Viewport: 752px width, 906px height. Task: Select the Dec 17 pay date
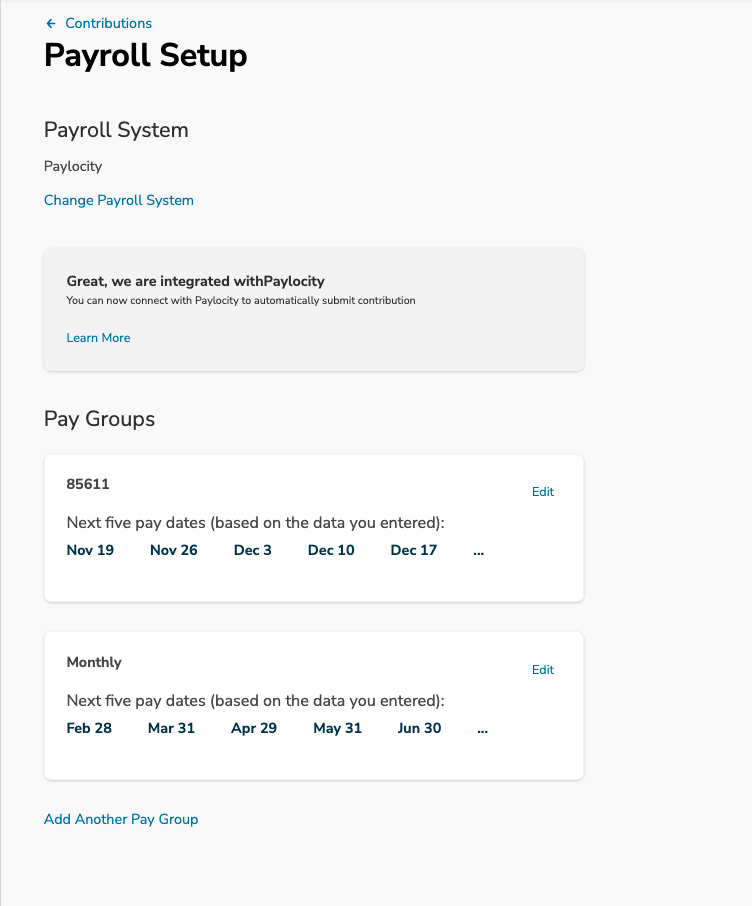point(413,550)
